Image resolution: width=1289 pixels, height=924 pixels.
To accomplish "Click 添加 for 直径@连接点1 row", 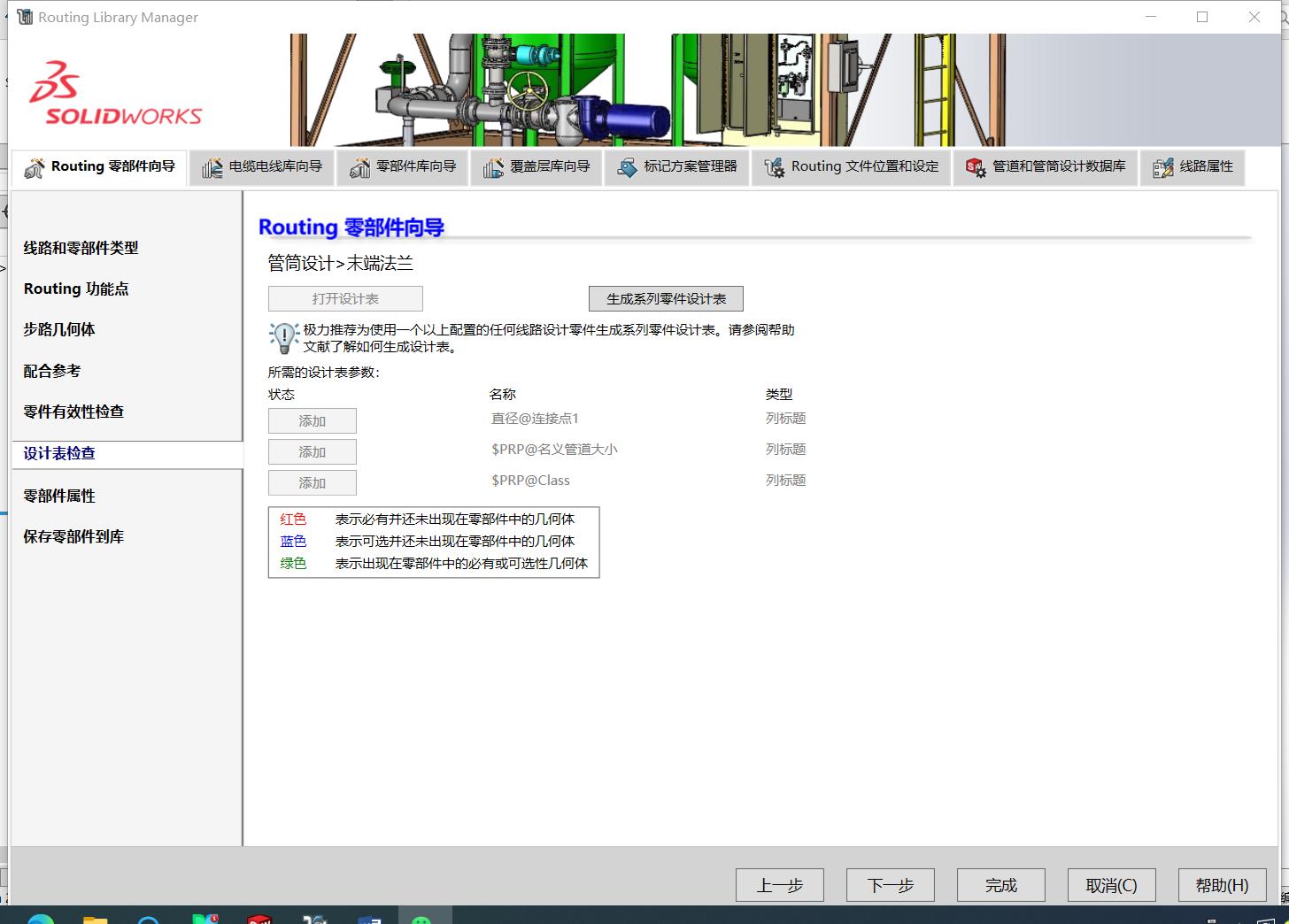I will (x=313, y=421).
